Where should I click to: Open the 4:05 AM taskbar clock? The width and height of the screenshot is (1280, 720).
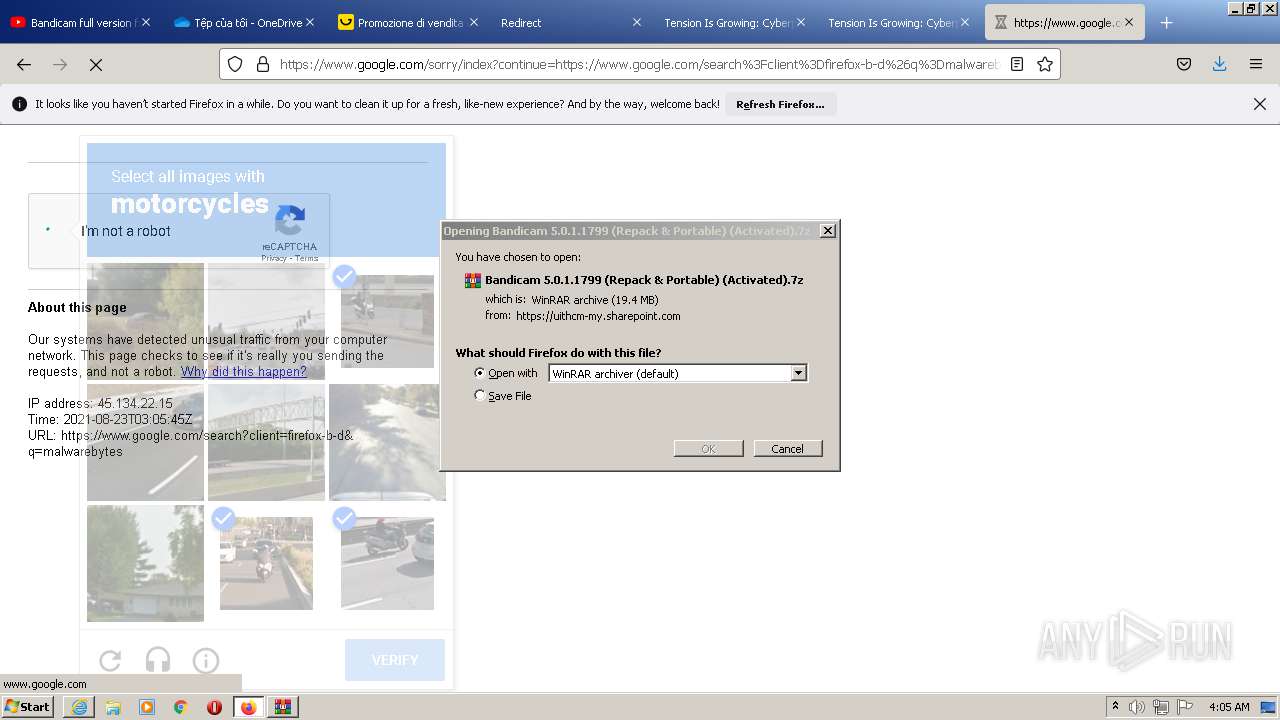coord(1229,707)
